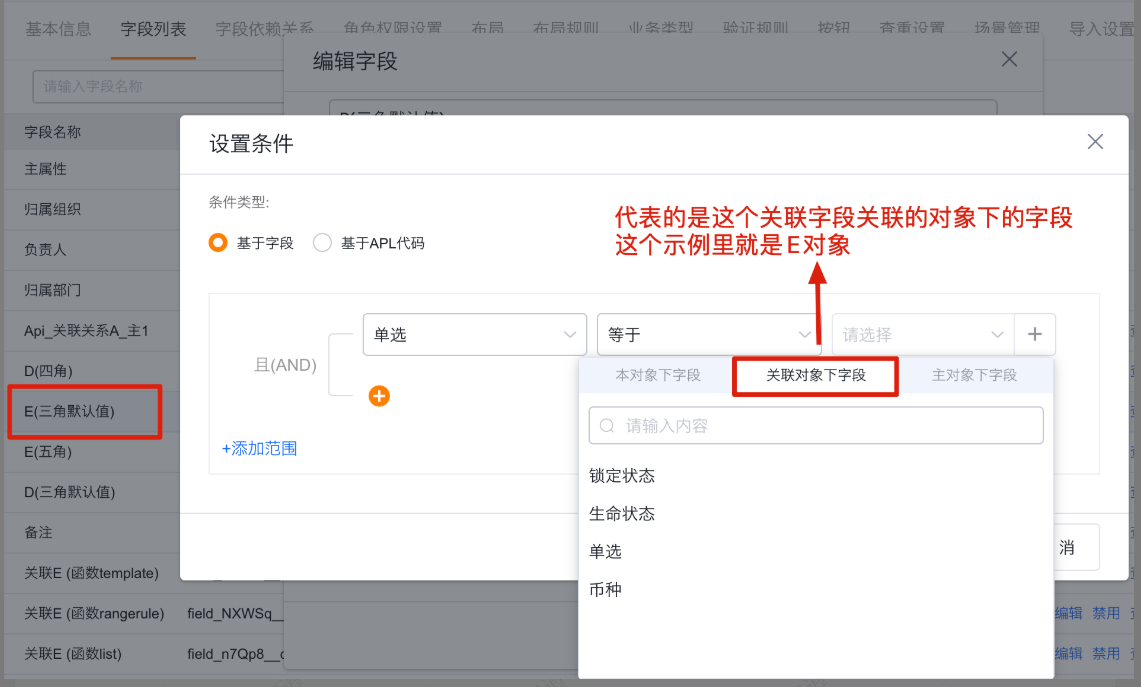Click the +添加范围 link

click(259, 448)
